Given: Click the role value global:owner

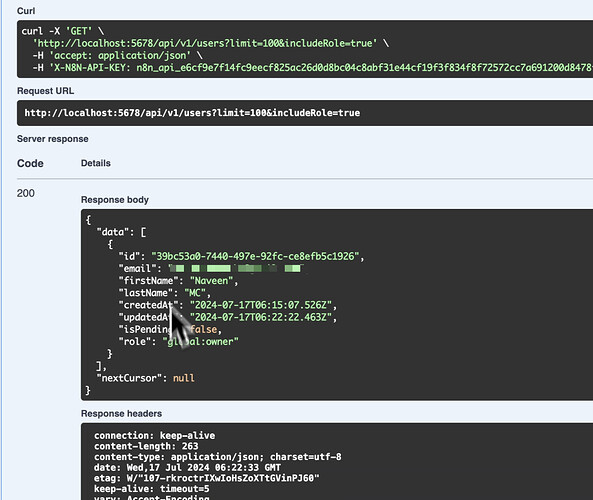Looking at the screenshot, I should 201,342.
